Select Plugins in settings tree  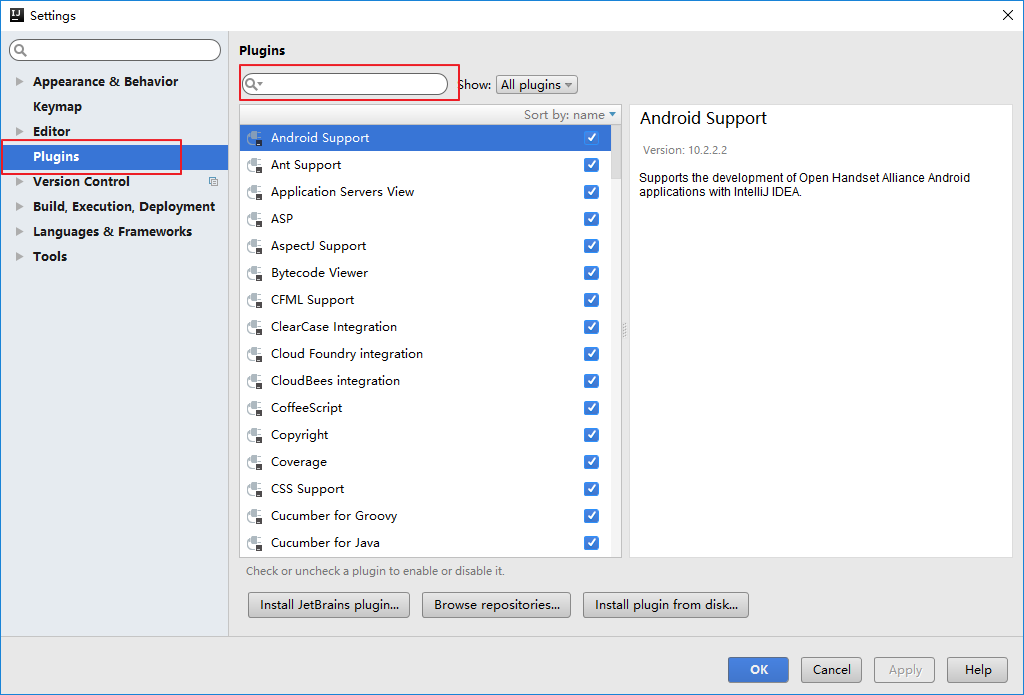[x=114, y=157]
